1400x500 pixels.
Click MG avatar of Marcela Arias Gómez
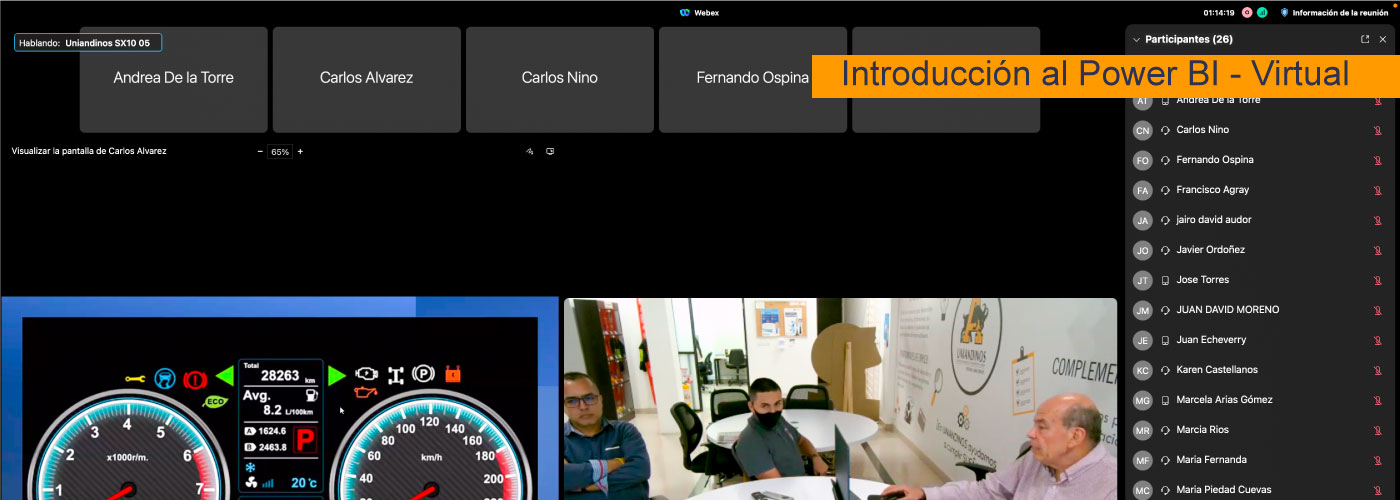coord(1143,400)
